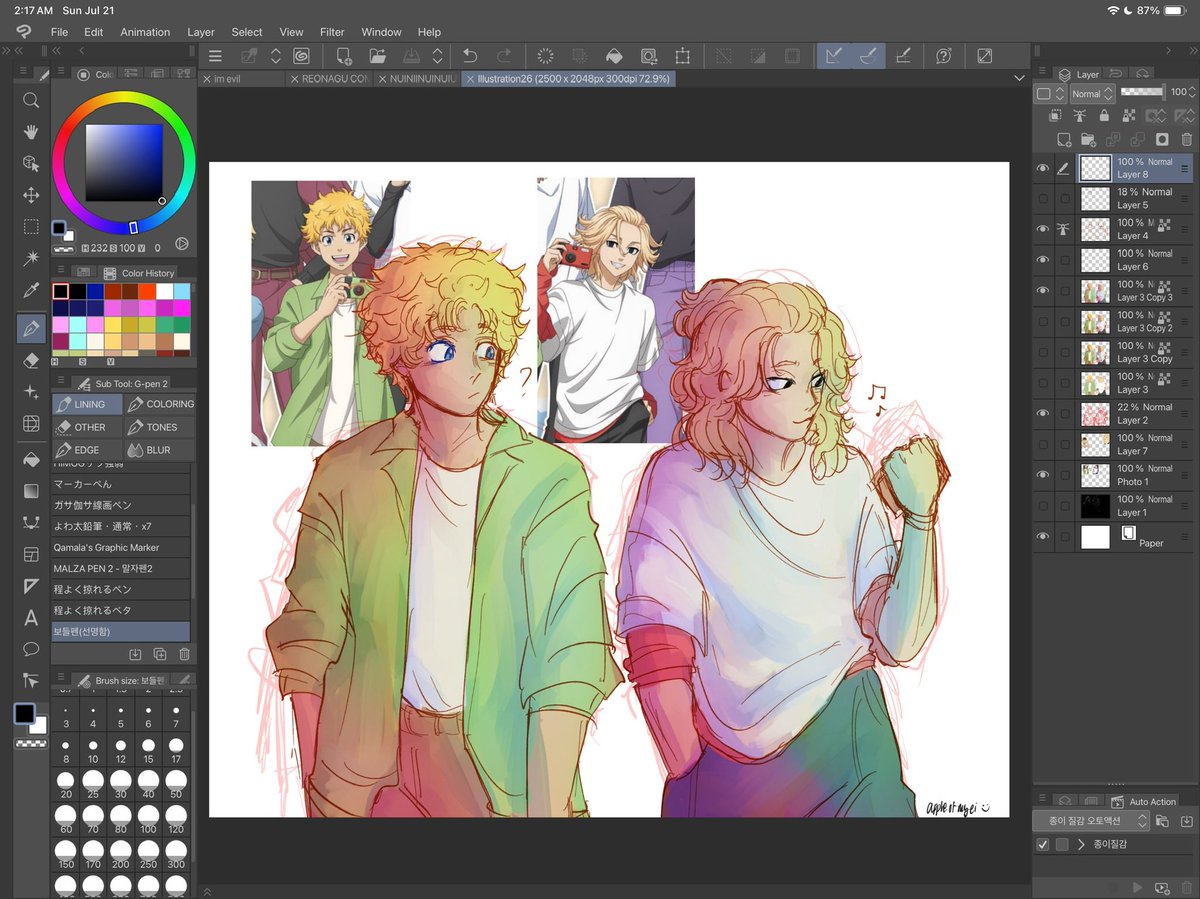Select the TONES sub tool group

(159, 427)
